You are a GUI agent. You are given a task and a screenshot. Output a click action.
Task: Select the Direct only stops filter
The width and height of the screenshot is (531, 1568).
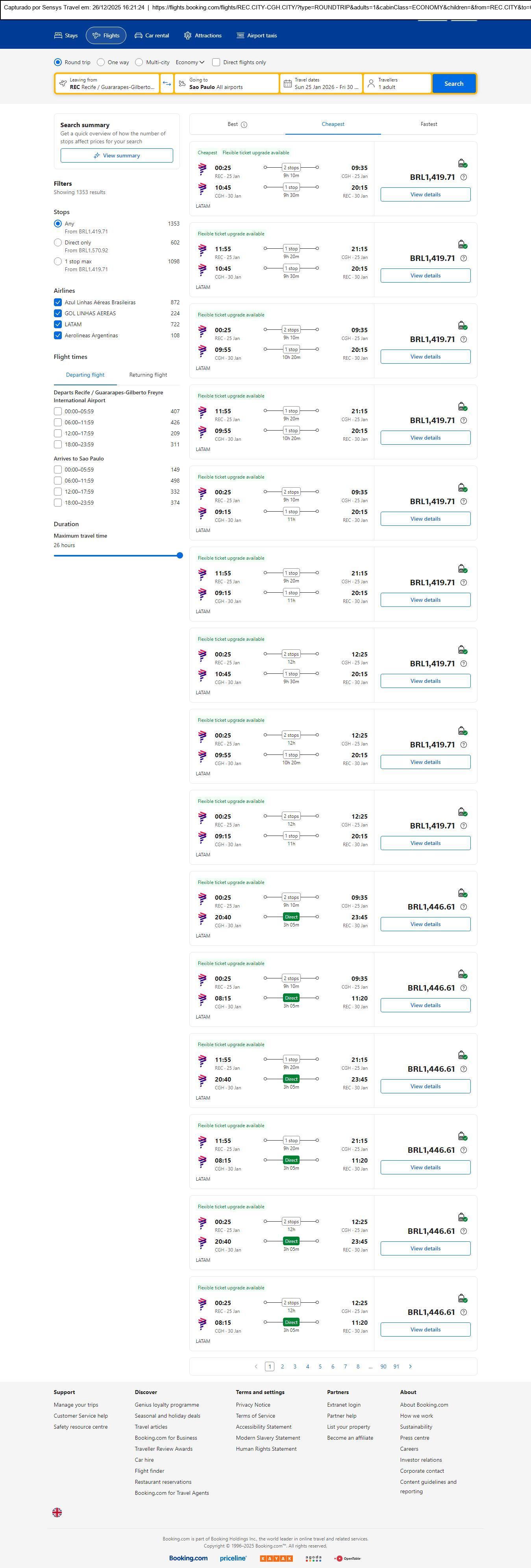pos(58,243)
